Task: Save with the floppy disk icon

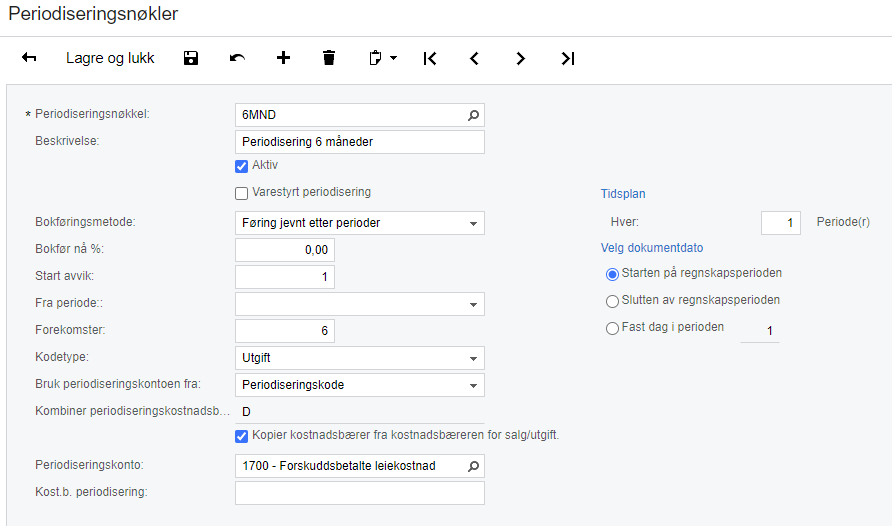Action: 191,58
